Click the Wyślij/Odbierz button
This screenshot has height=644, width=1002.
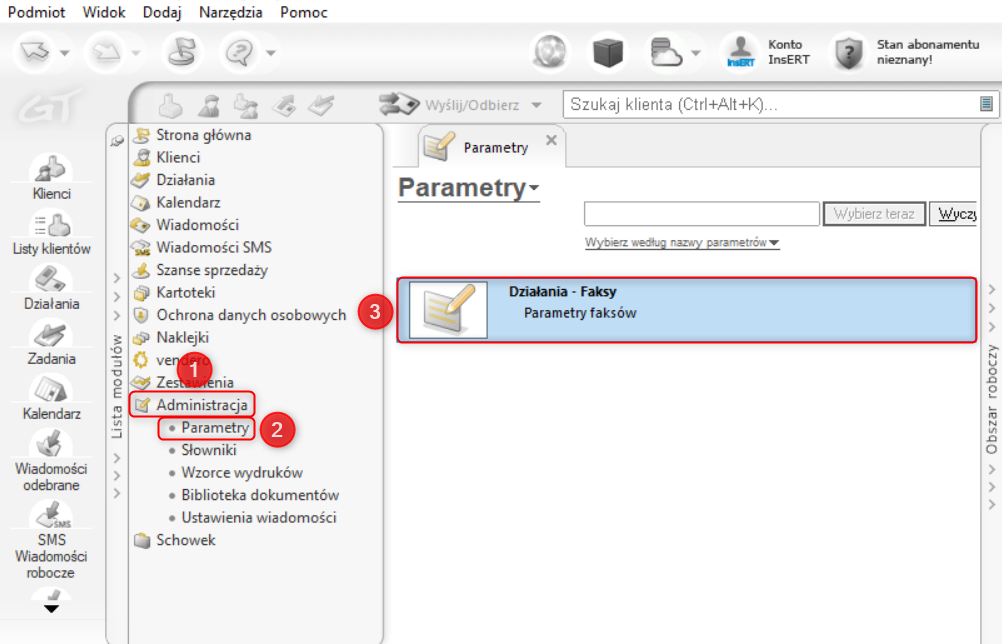pyautogui.click(x=449, y=105)
